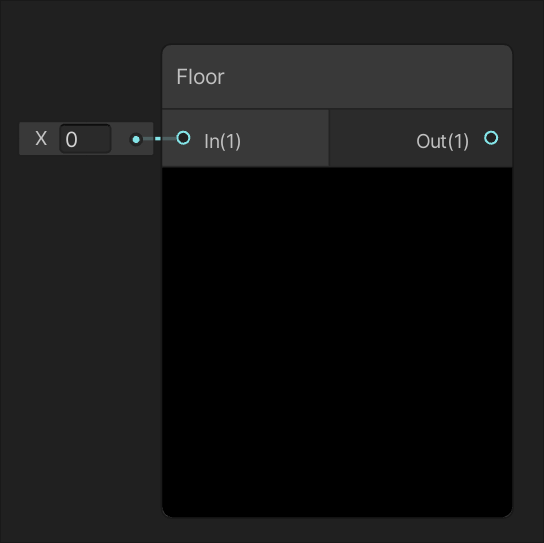This screenshot has height=543, width=544.
Task: Click the black preview area of Floor node
Action: click(337, 342)
